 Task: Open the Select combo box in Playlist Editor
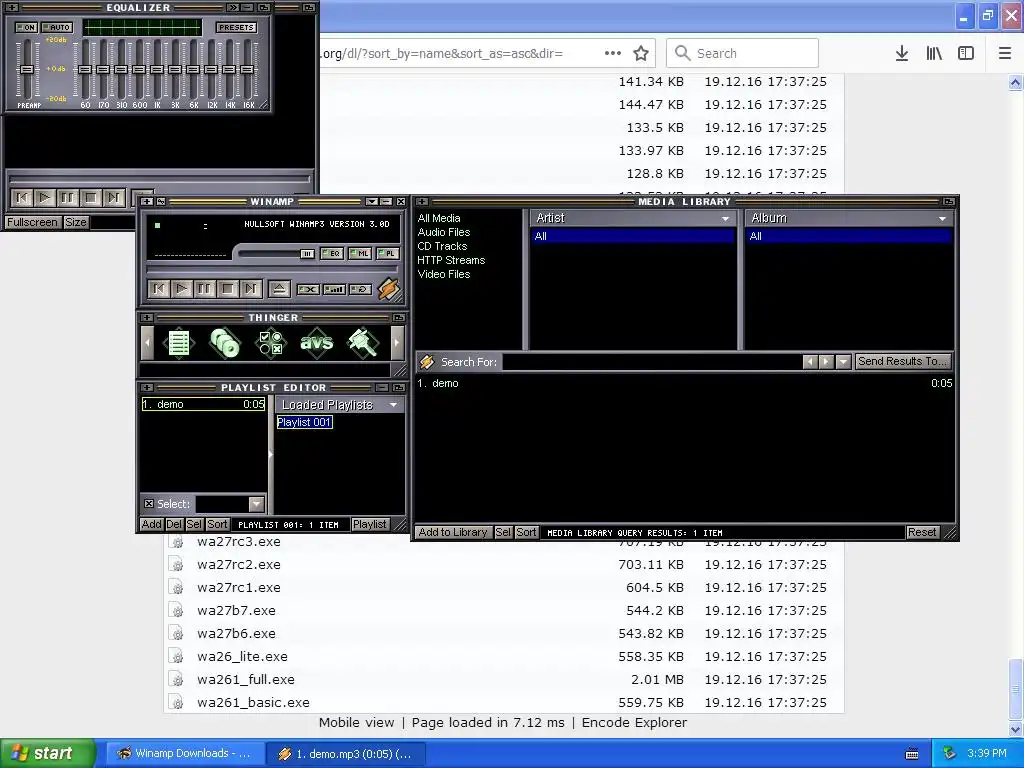point(256,504)
